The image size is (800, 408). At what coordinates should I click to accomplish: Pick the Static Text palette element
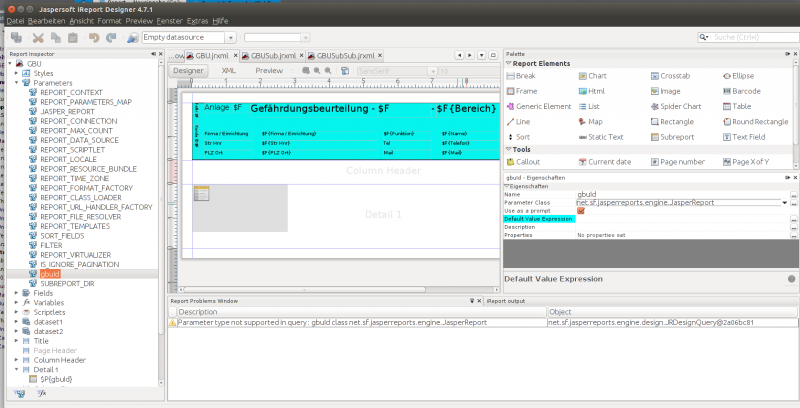tap(601, 137)
